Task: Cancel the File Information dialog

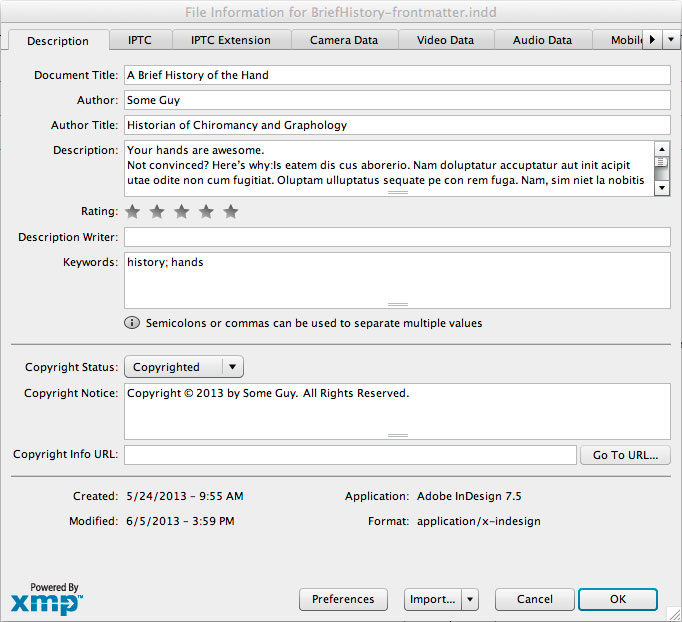Action: [533, 600]
